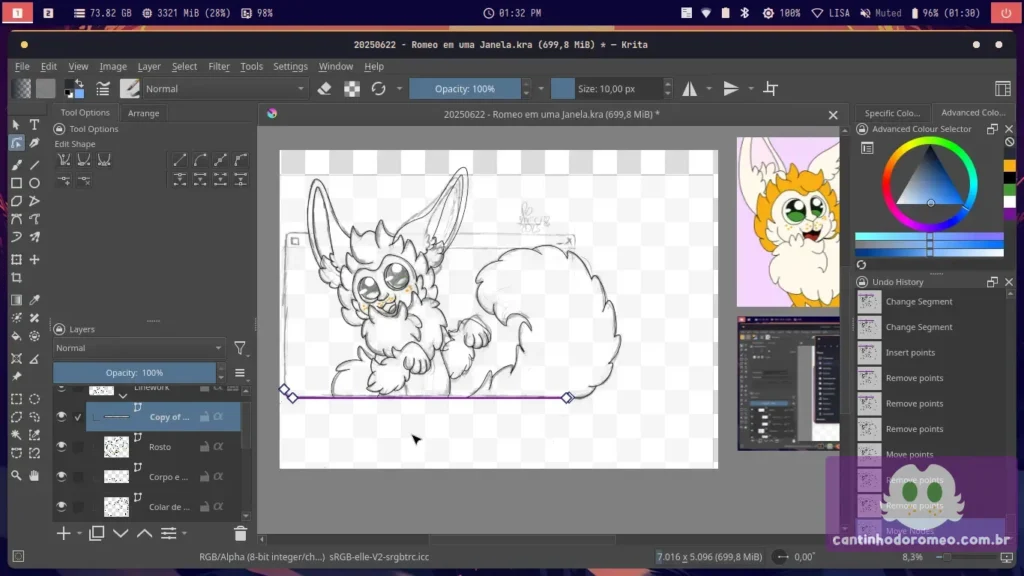Duplicate the current layer
Image resolution: width=1024 pixels, height=576 pixels.
(97, 534)
